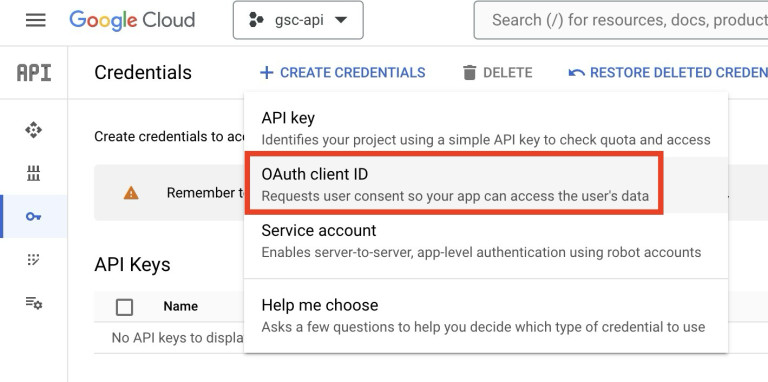
Task: Click the undo arrow icon beside RESTORE
Action: [x=576, y=73]
